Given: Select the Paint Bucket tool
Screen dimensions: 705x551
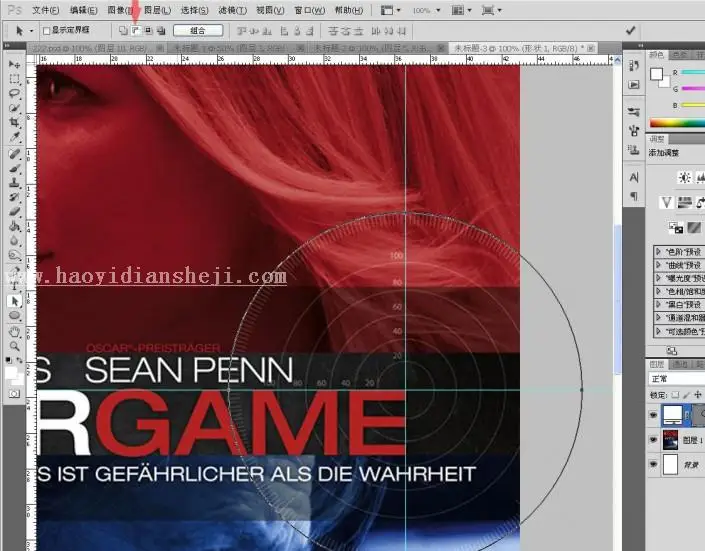Looking at the screenshot, I should coord(14,226).
